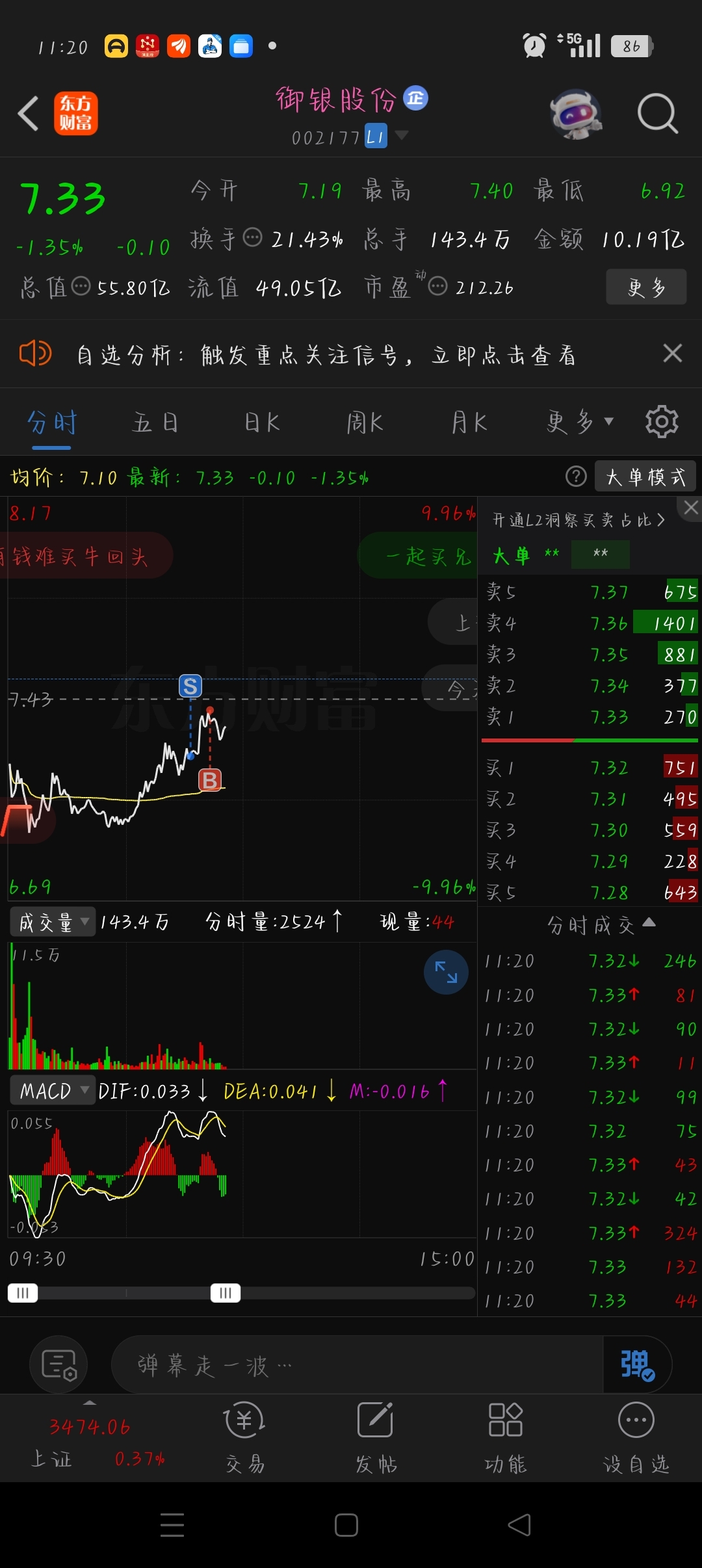Tap the left time range slider handle
Screen dimensions: 702x1568
(x=23, y=1292)
